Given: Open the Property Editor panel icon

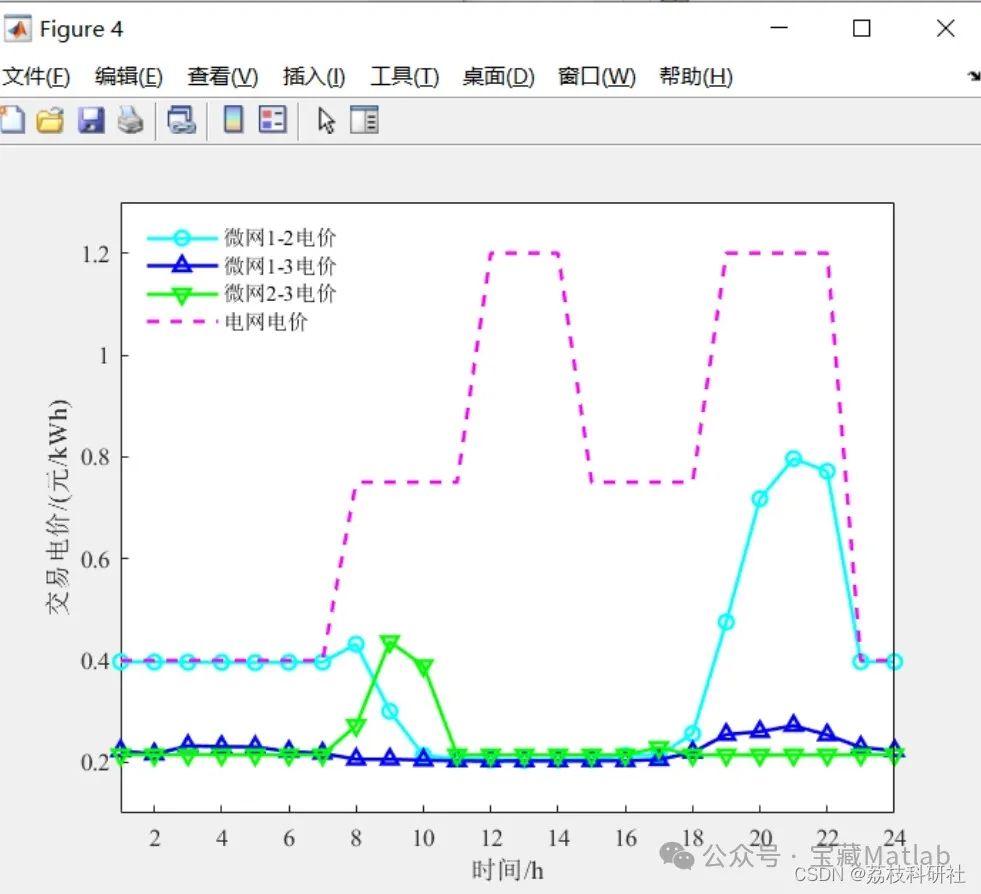Looking at the screenshot, I should 366,119.
